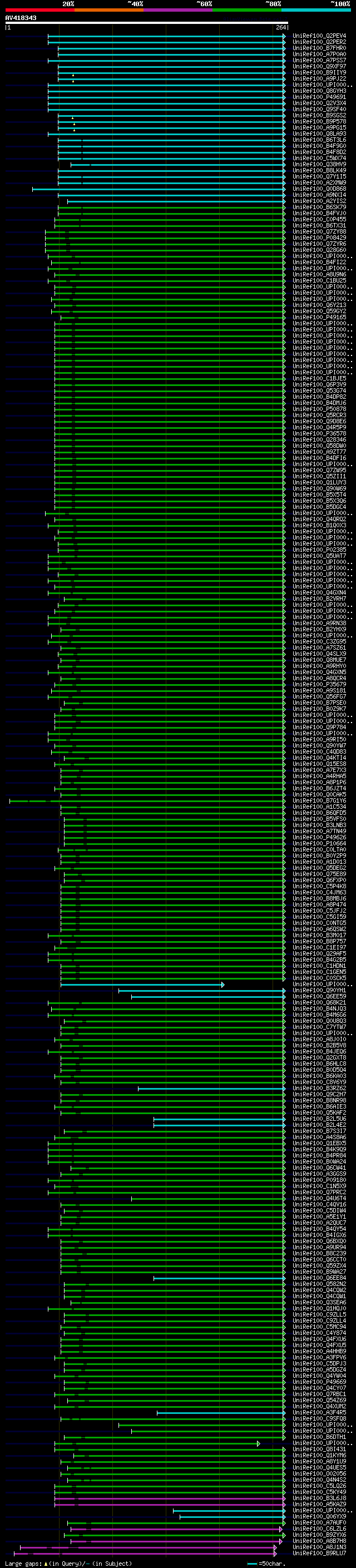Click the purple ~60% identity legend bar
The image size is (356, 1568).
[x=179, y=11]
